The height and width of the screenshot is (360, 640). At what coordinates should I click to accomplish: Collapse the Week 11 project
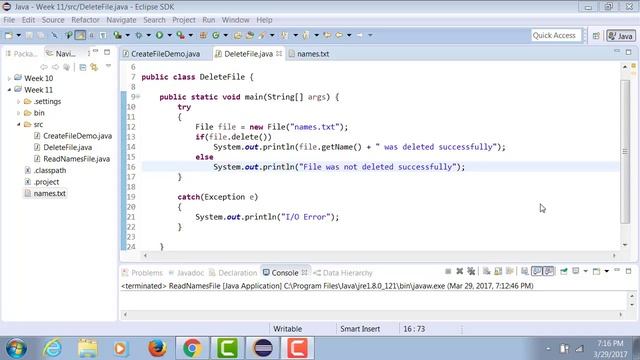9,90
